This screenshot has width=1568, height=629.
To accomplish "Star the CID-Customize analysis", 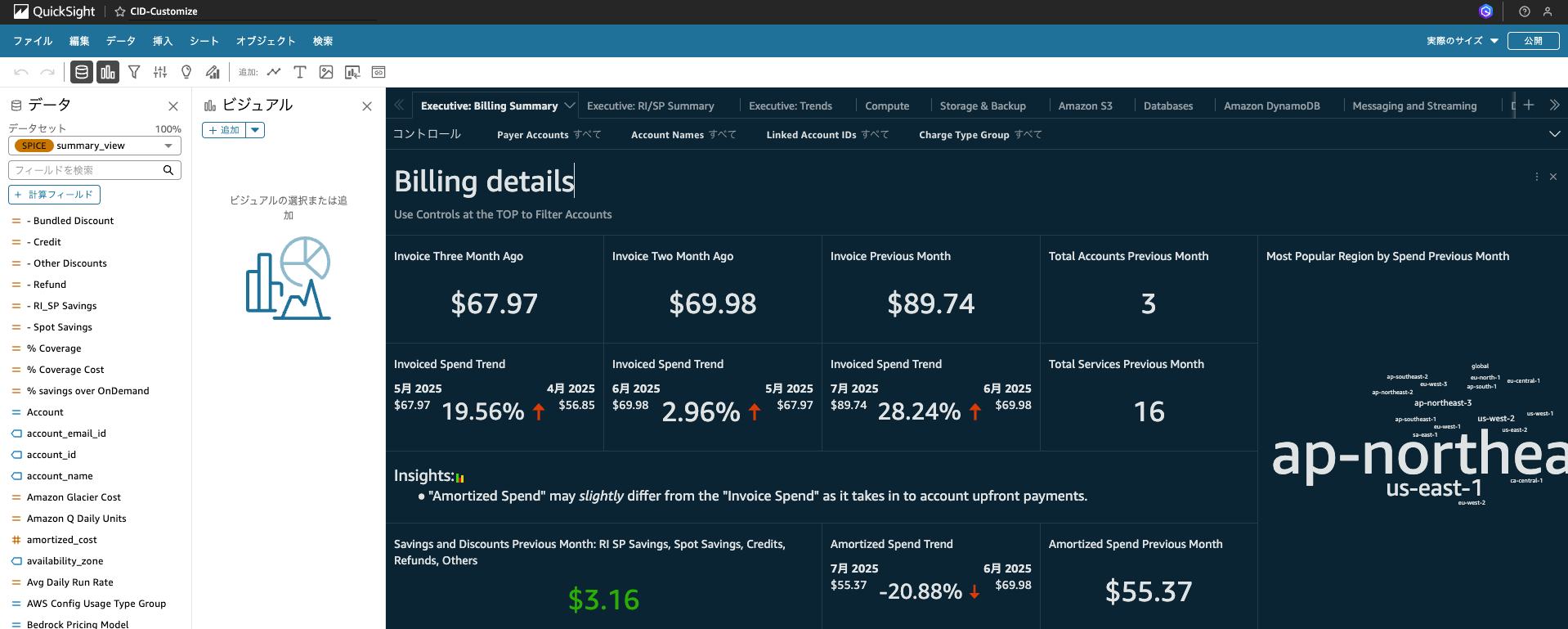I will (x=120, y=11).
